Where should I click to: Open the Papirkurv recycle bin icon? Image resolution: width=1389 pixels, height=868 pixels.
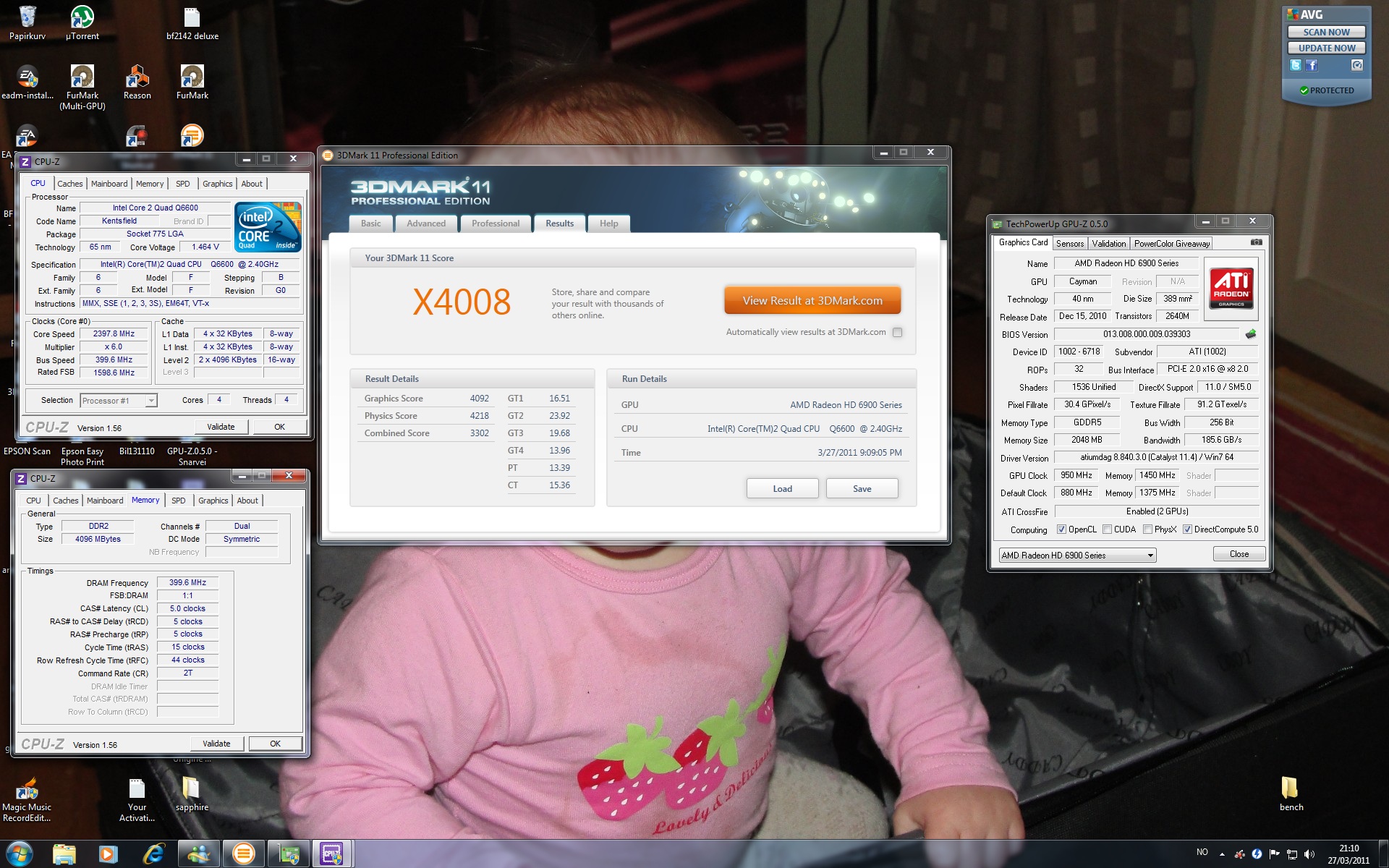pyautogui.click(x=27, y=22)
